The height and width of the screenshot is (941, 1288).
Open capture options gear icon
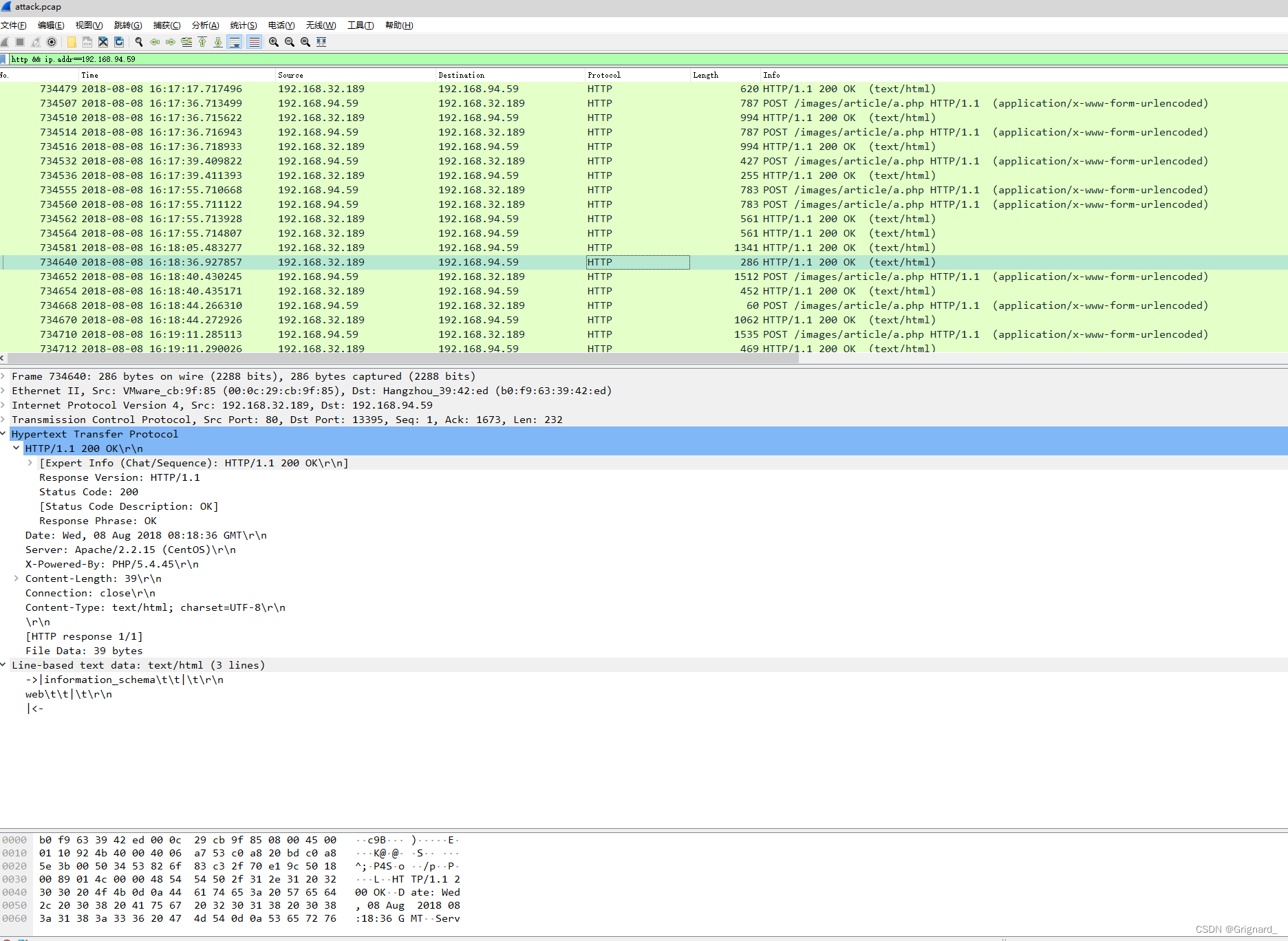point(52,42)
